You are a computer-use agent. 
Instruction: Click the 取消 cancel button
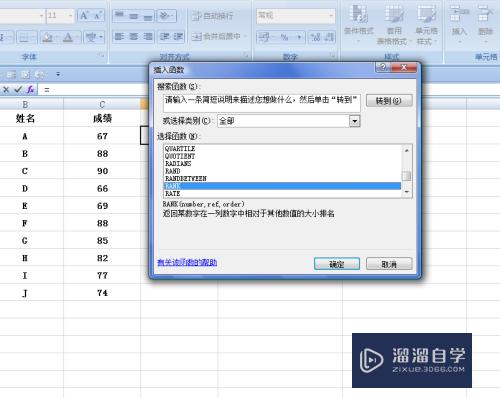tap(389, 264)
